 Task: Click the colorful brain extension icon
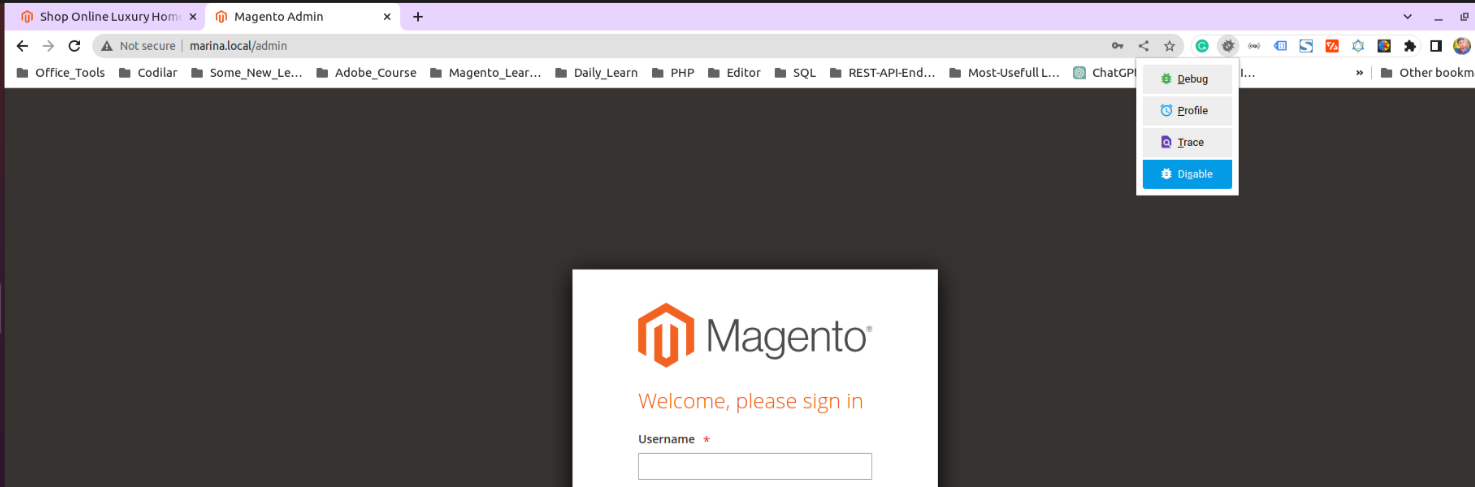1384,46
